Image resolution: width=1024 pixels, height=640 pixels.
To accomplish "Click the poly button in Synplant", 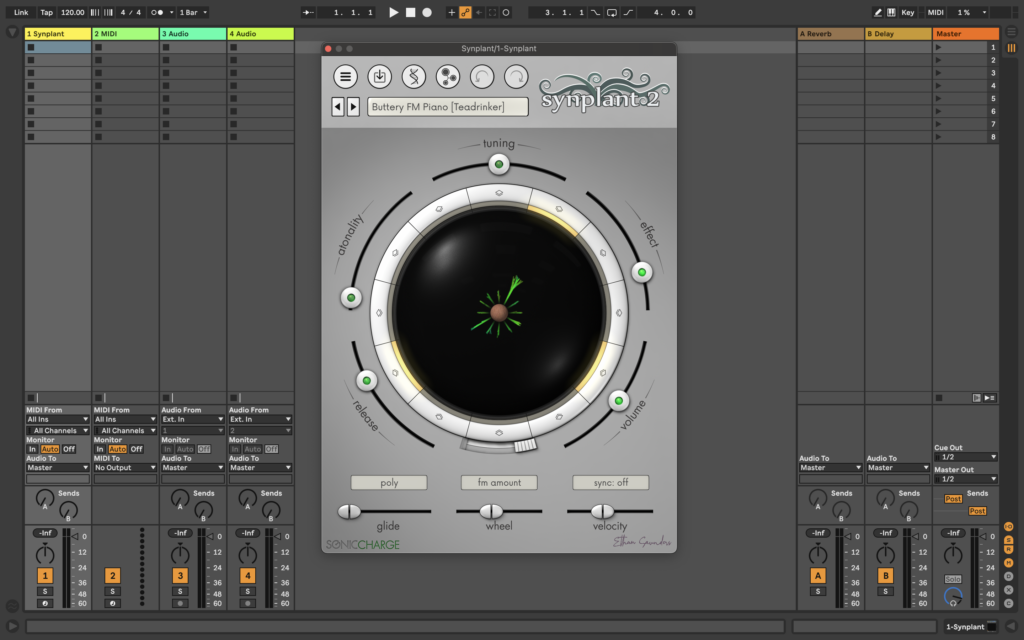I will click(389, 481).
